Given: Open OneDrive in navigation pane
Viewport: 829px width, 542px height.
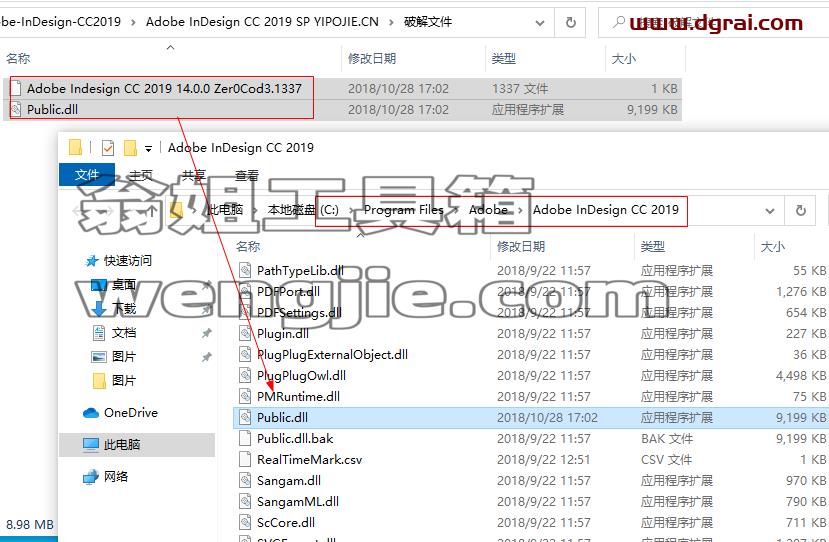Looking at the screenshot, I should point(131,413).
